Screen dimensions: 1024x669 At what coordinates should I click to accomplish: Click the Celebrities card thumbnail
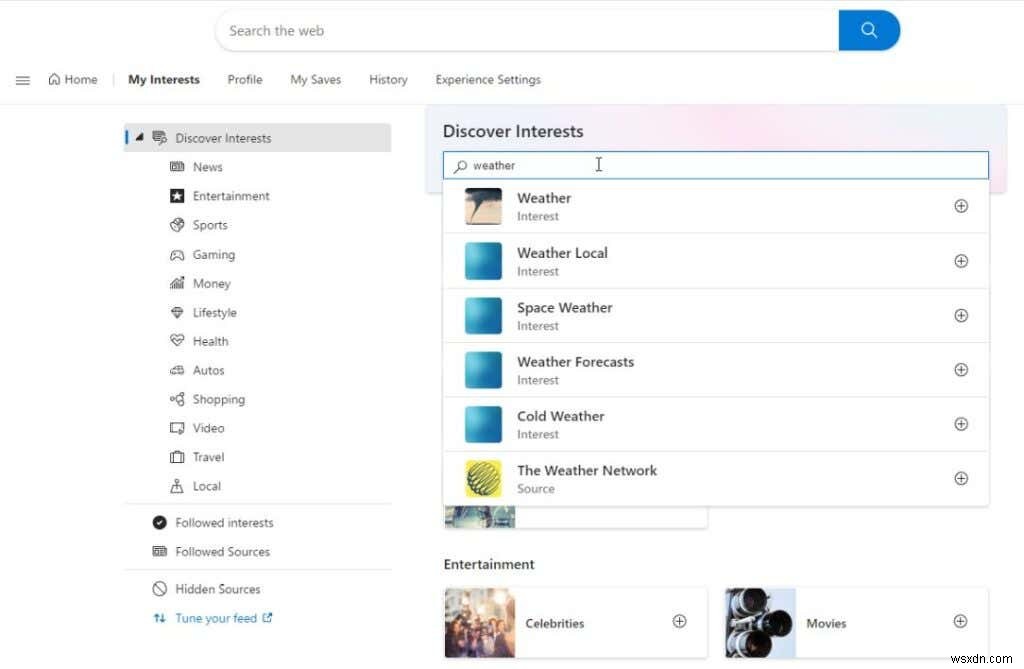(480, 623)
